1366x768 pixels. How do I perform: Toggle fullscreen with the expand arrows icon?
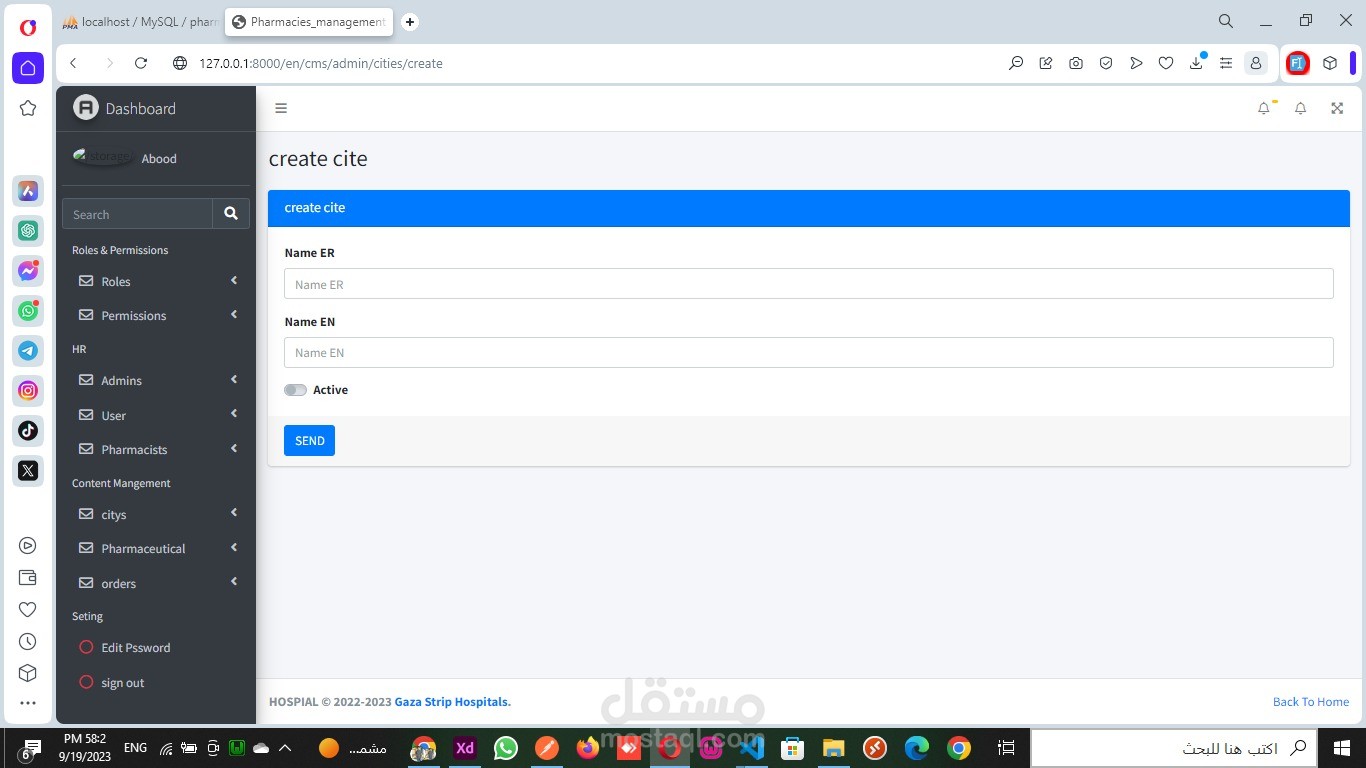[x=1337, y=108]
